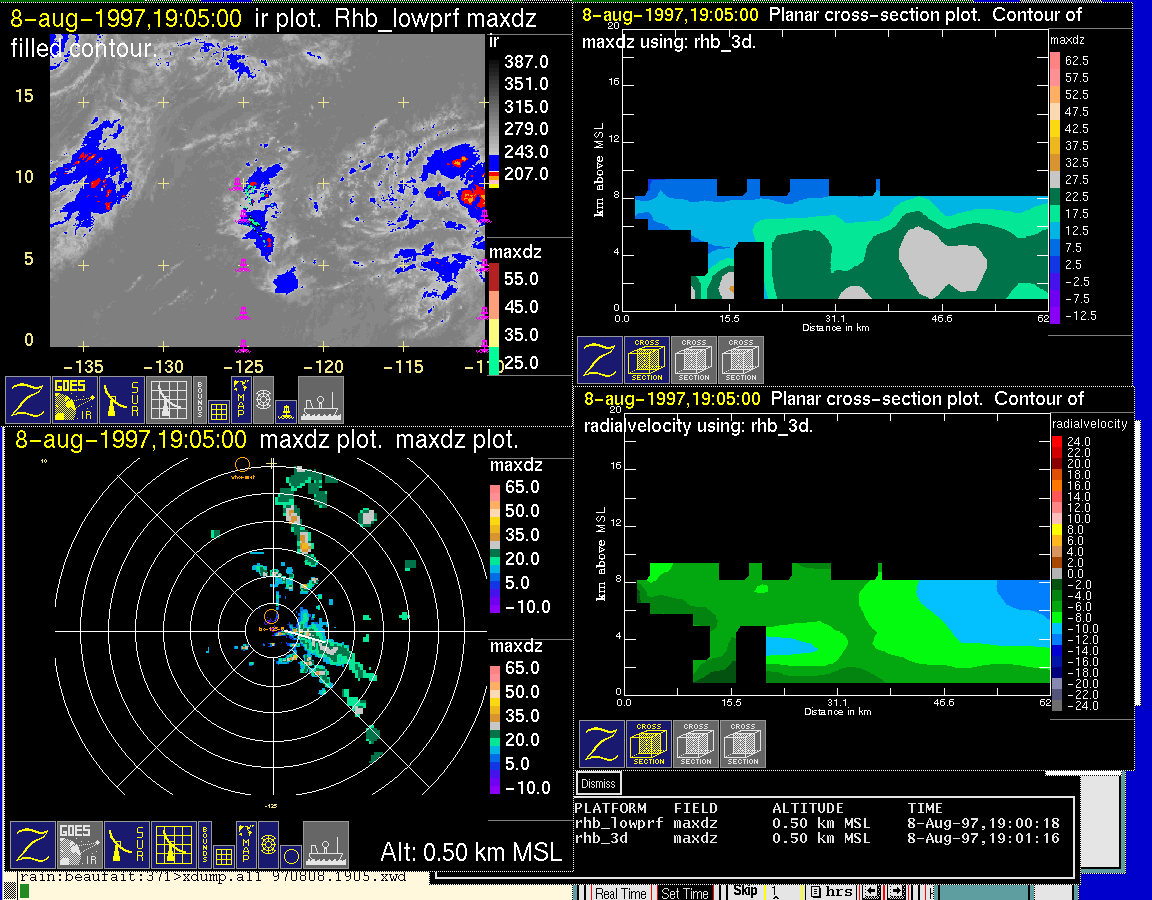This screenshot has height=900, width=1152.
Task: Click the Real Time button
Action: tap(621, 893)
